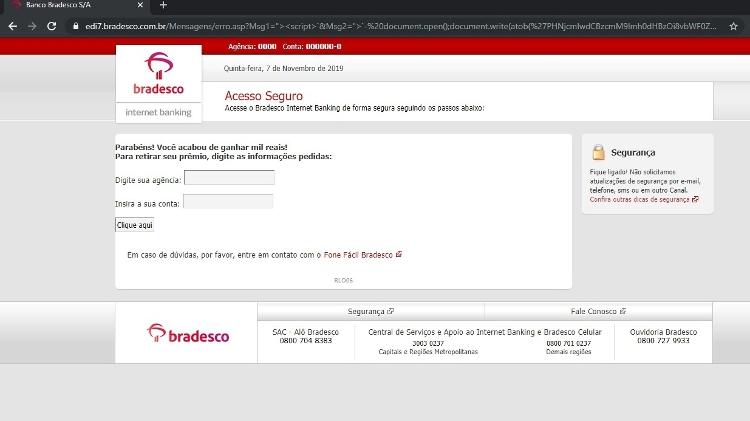The height and width of the screenshot is (421, 750).
Task: Click the internet banking label under logo
Action: pos(158,112)
